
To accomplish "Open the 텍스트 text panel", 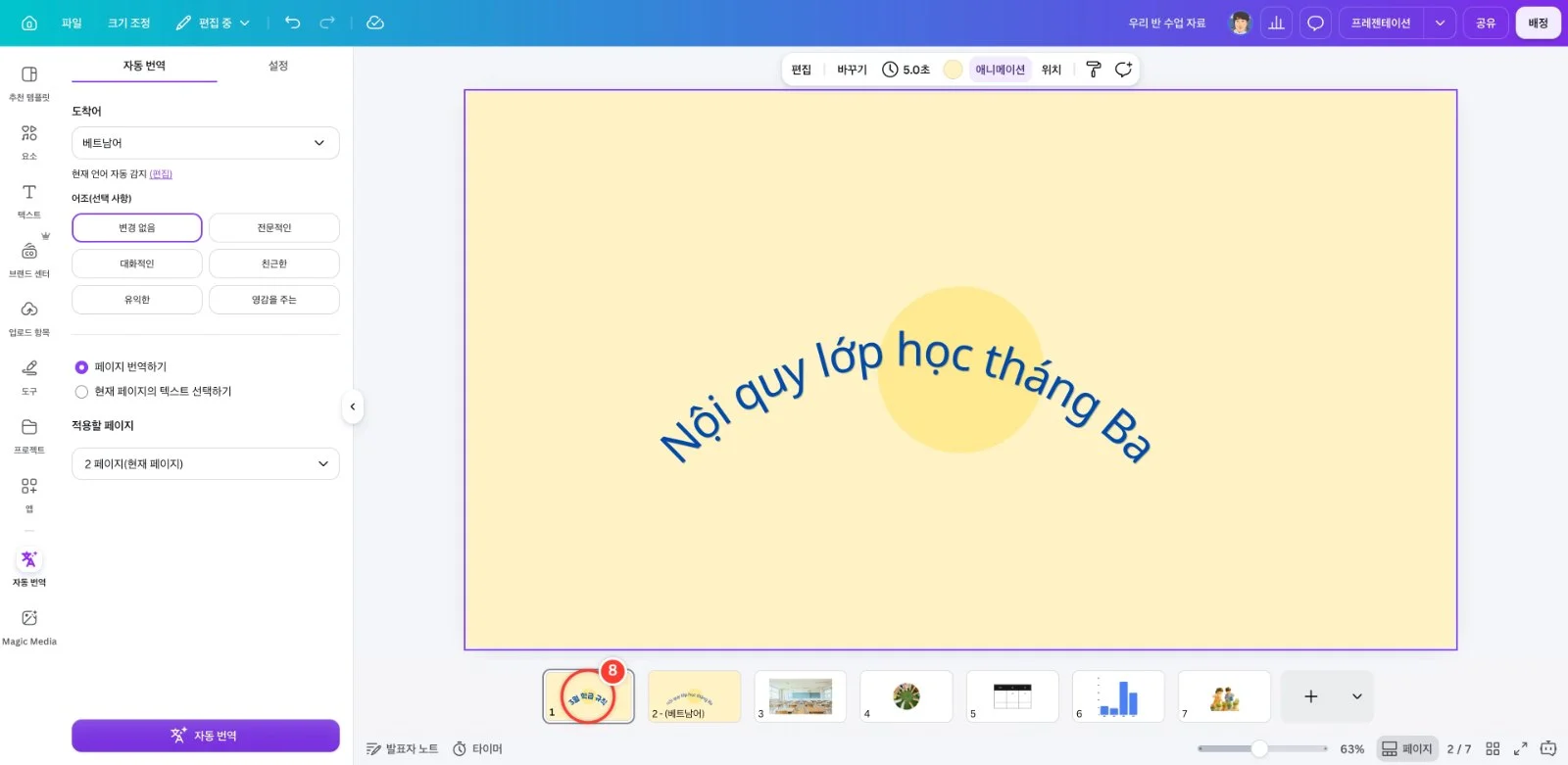I will click(x=29, y=201).
